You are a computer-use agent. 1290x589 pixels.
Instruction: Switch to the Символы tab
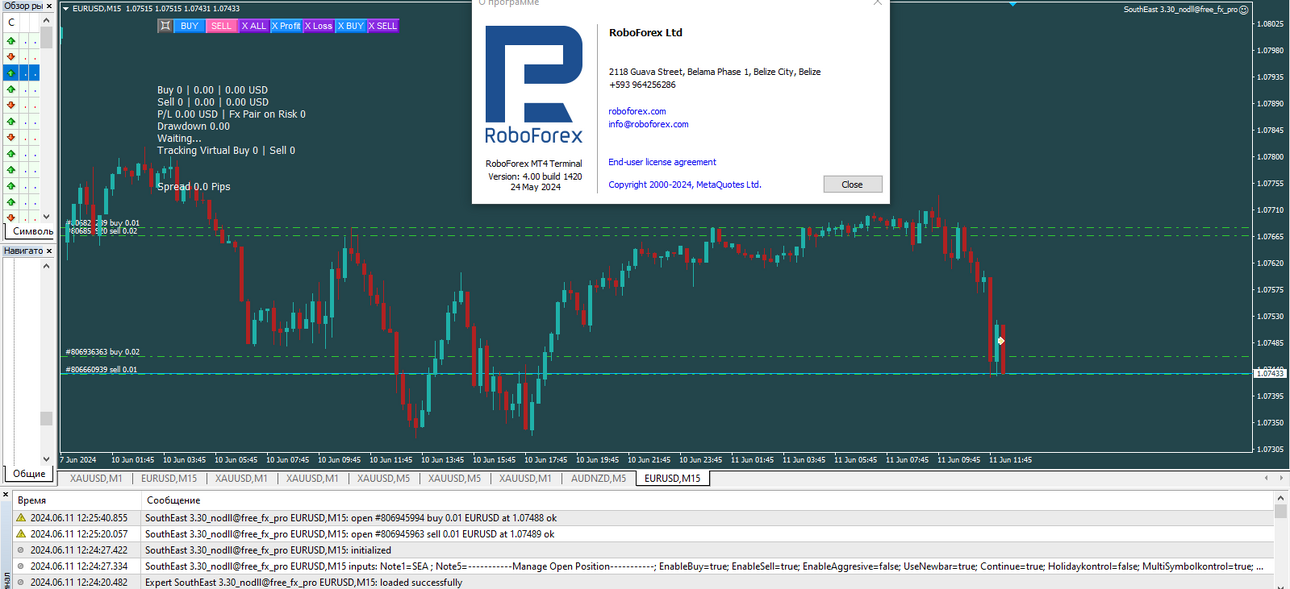31,231
